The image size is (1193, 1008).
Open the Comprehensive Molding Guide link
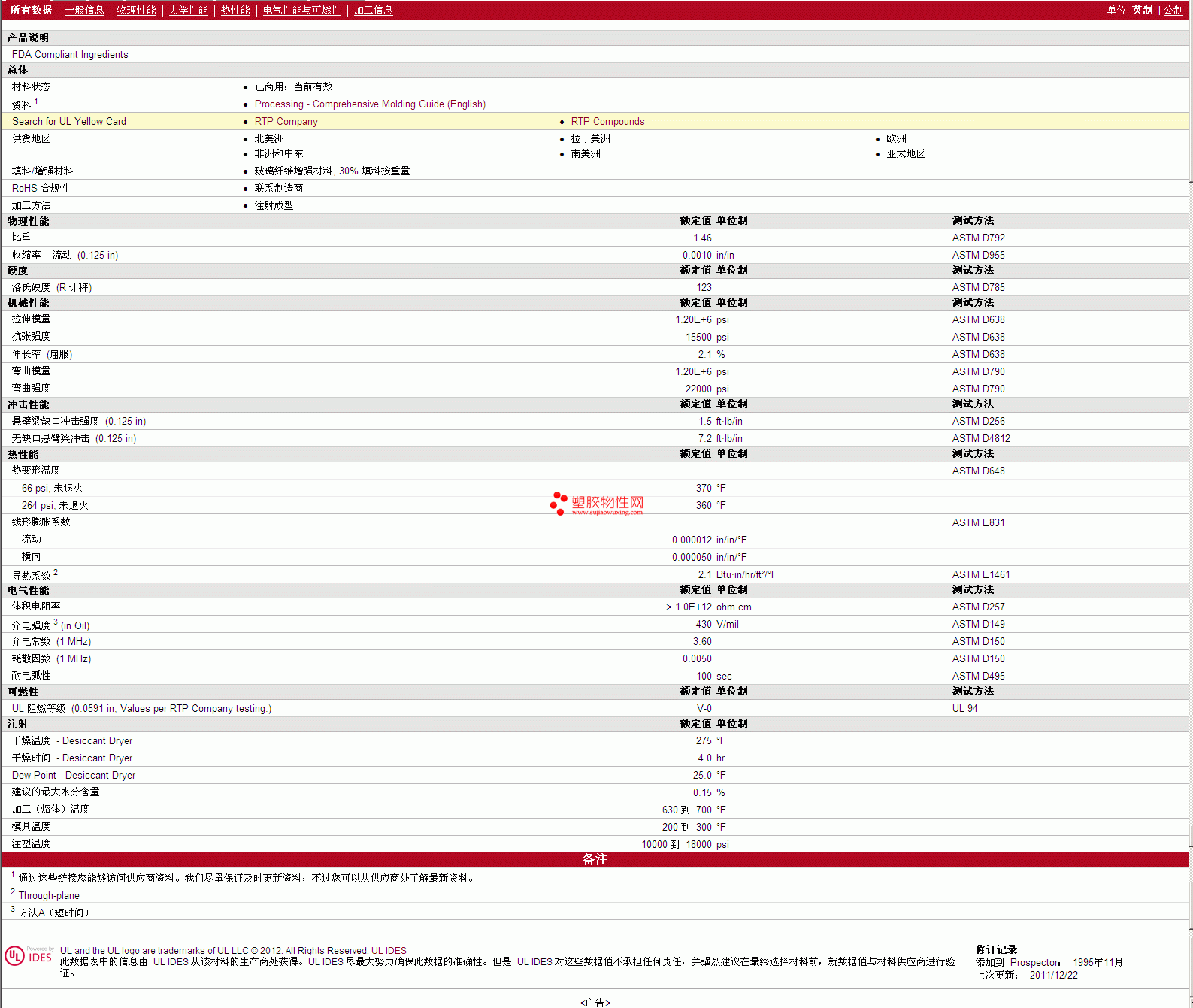click(x=370, y=104)
